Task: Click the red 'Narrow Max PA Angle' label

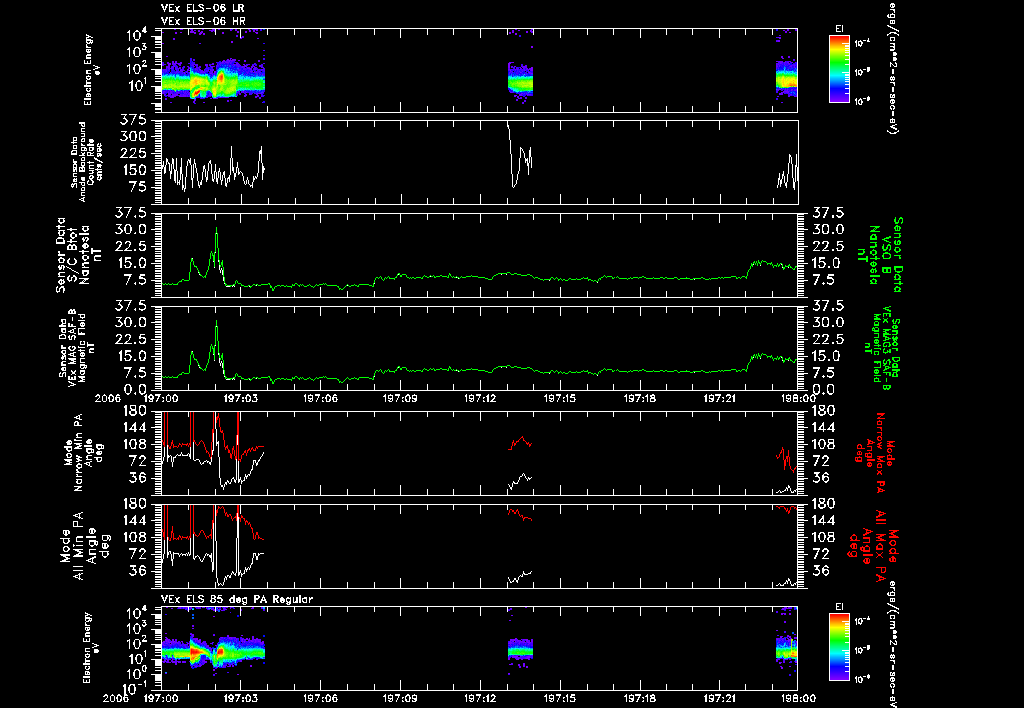Action: click(x=875, y=453)
